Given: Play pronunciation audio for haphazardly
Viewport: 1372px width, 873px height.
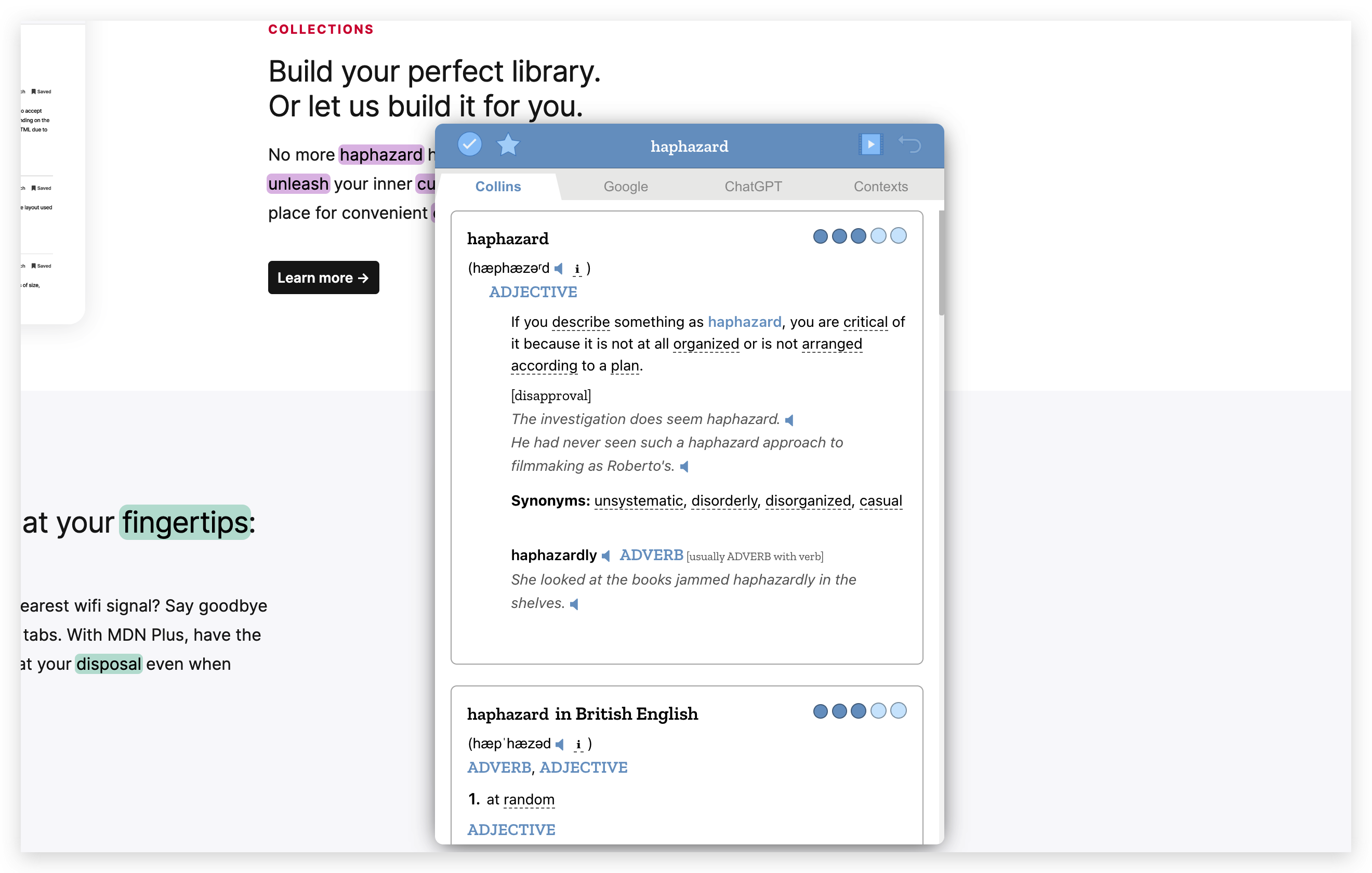Looking at the screenshot, I should 606,556.
